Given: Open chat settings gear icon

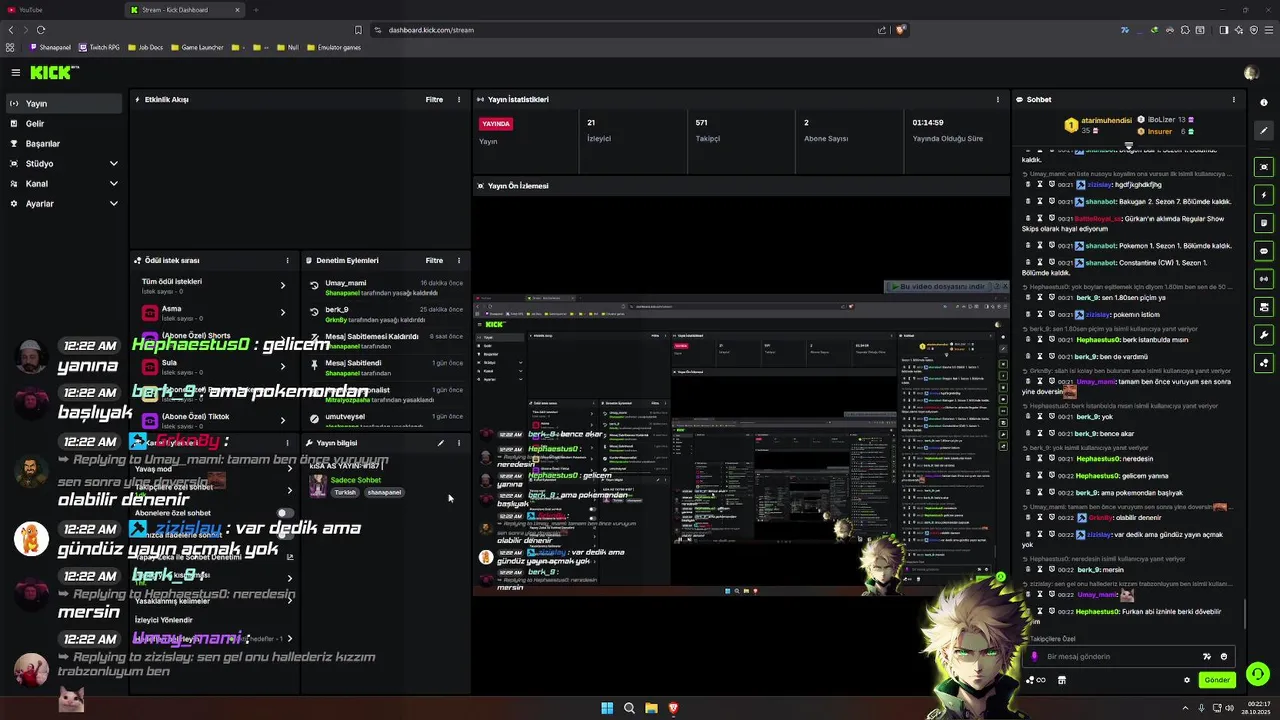Looking at the screenshot, I should pyautogui.click(x=1187, y=680).
